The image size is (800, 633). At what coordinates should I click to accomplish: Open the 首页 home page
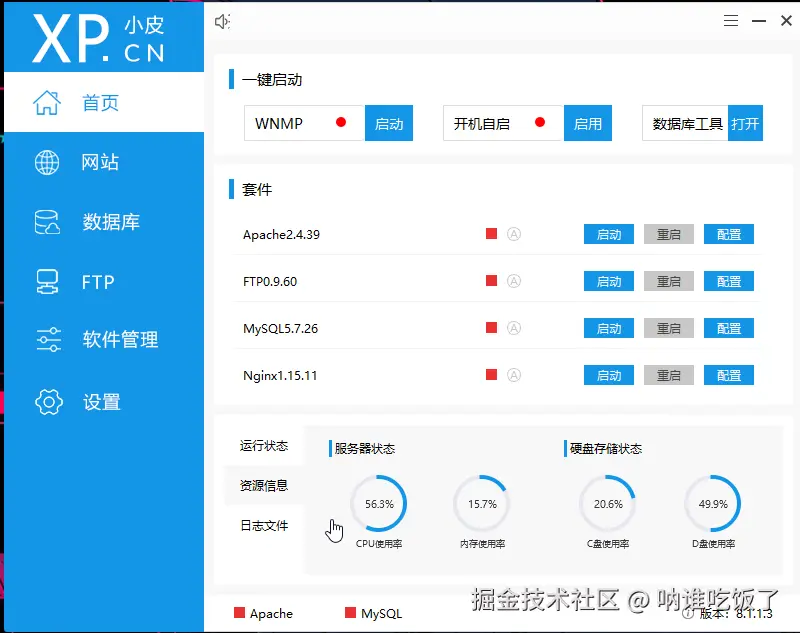(104, 102)
